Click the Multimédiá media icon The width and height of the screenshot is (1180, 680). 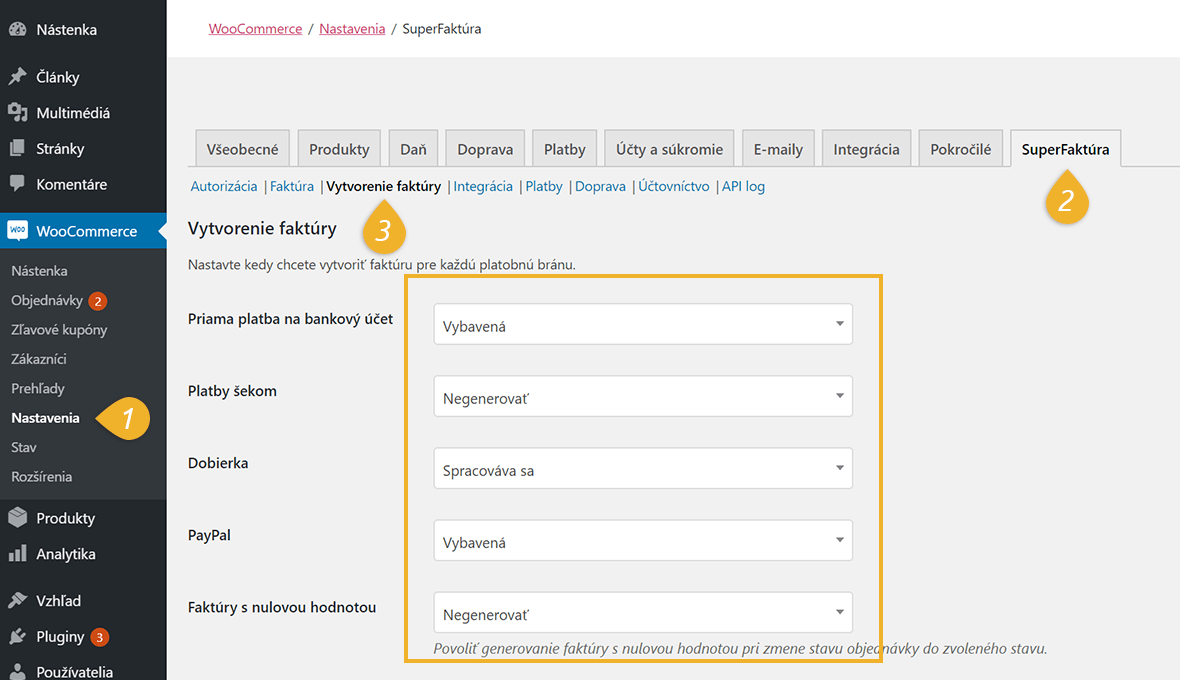17,113
